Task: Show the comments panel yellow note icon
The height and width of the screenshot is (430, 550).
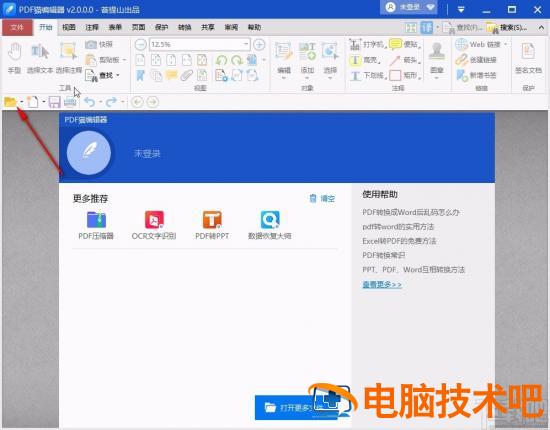Action: click(x=171, y=75)
